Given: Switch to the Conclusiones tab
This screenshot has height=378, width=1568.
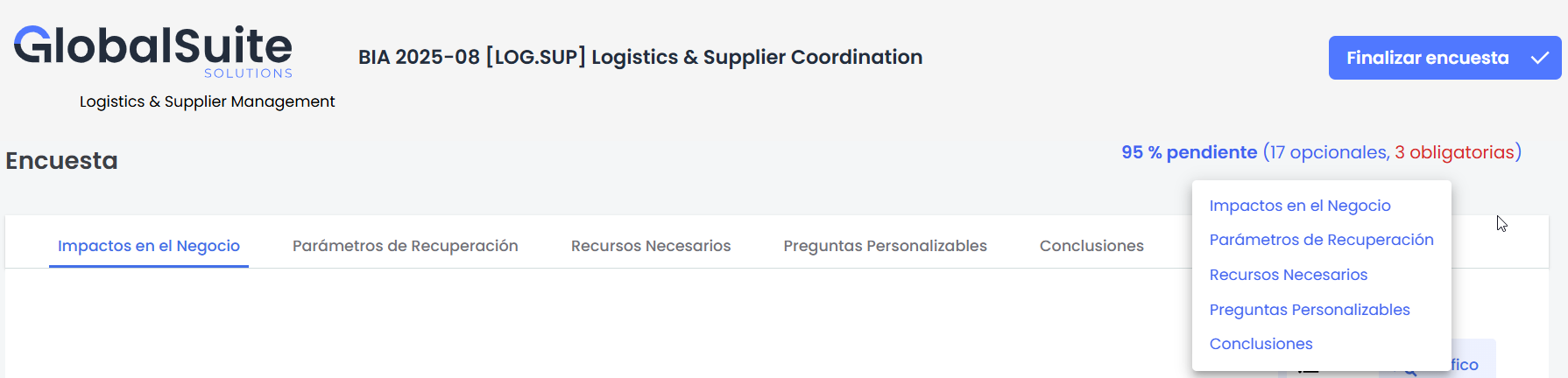Looking at the screenshot, I should pos(1091,246).
